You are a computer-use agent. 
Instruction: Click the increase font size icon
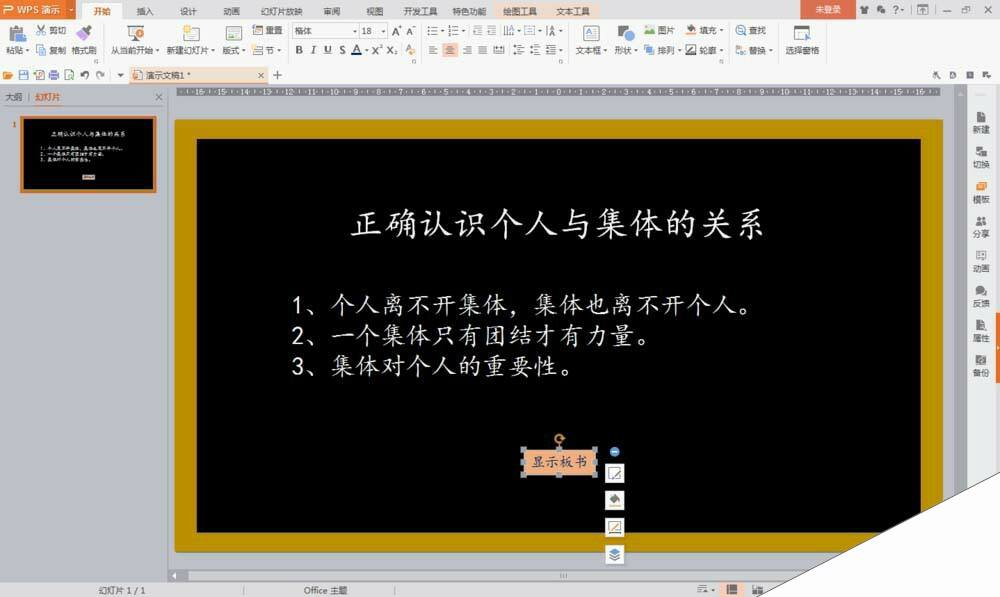click(x=397, y=31)
